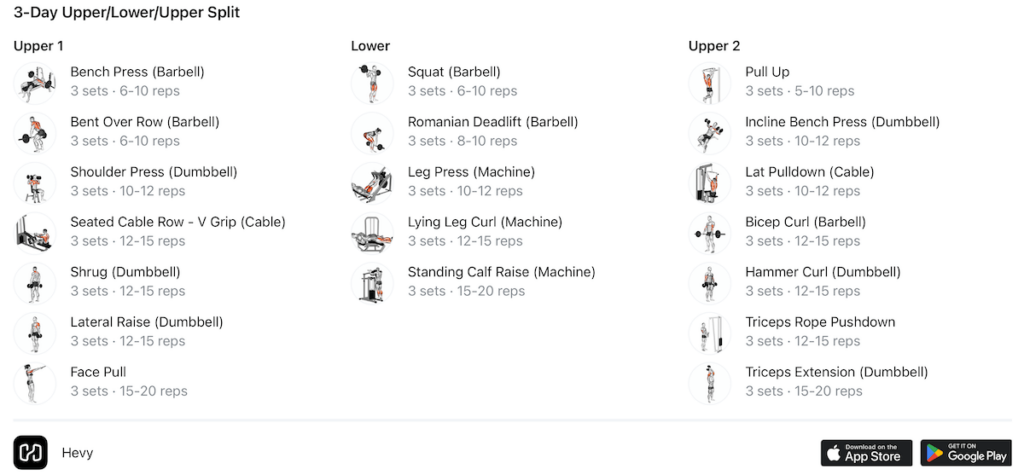Click the Bicep Curl (Barbell) thumbnail
Viewport: 1024px width, 475px height.
(710, 232)
